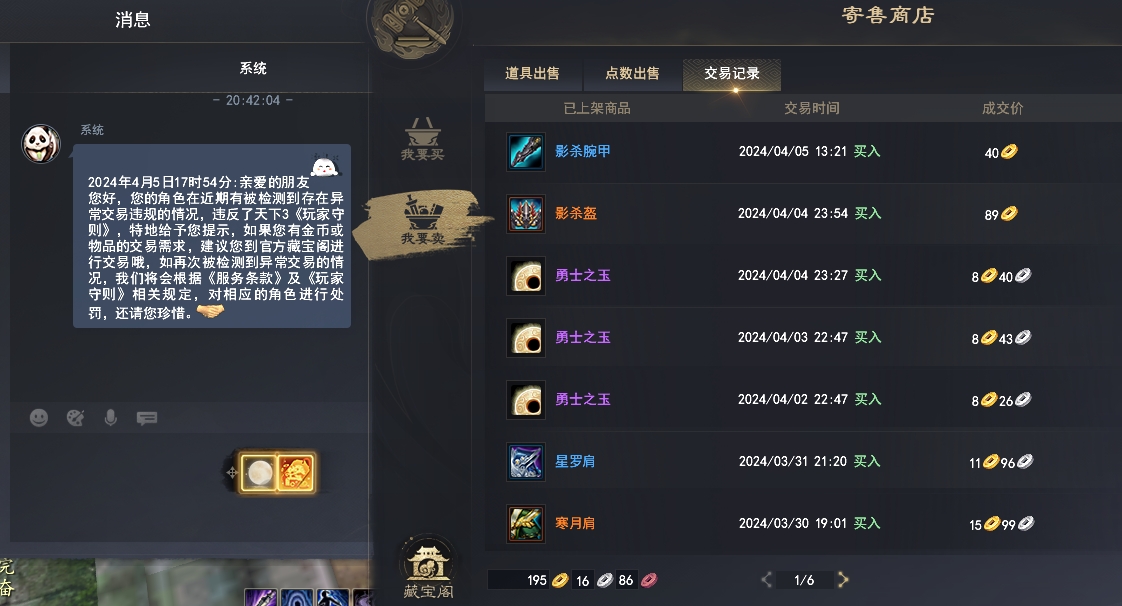Open the emoji smiley picker in chat
Viewport: 1122px width, 606px height.
[x=39, y=418]
